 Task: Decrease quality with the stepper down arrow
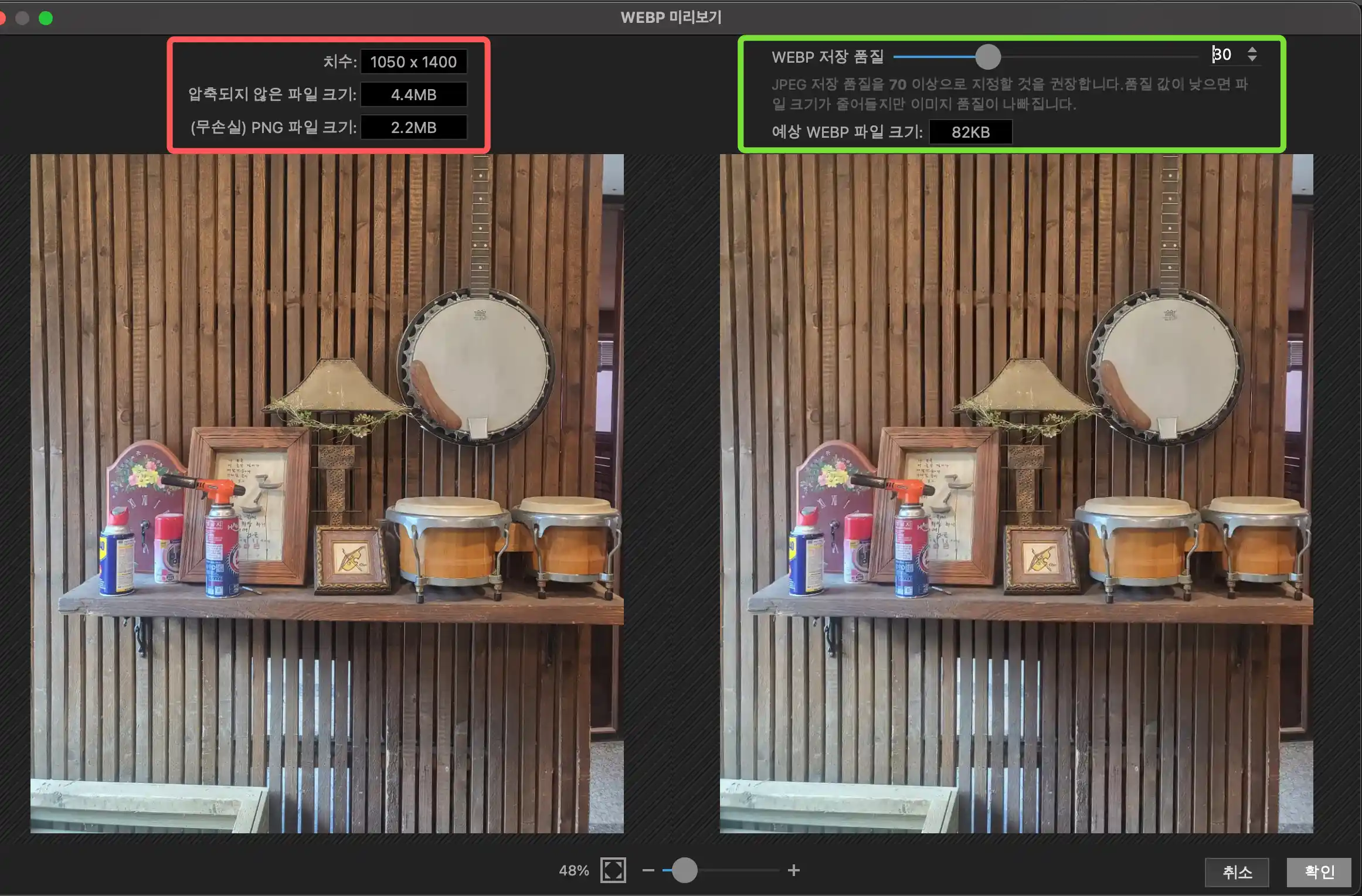[1252, 59]
